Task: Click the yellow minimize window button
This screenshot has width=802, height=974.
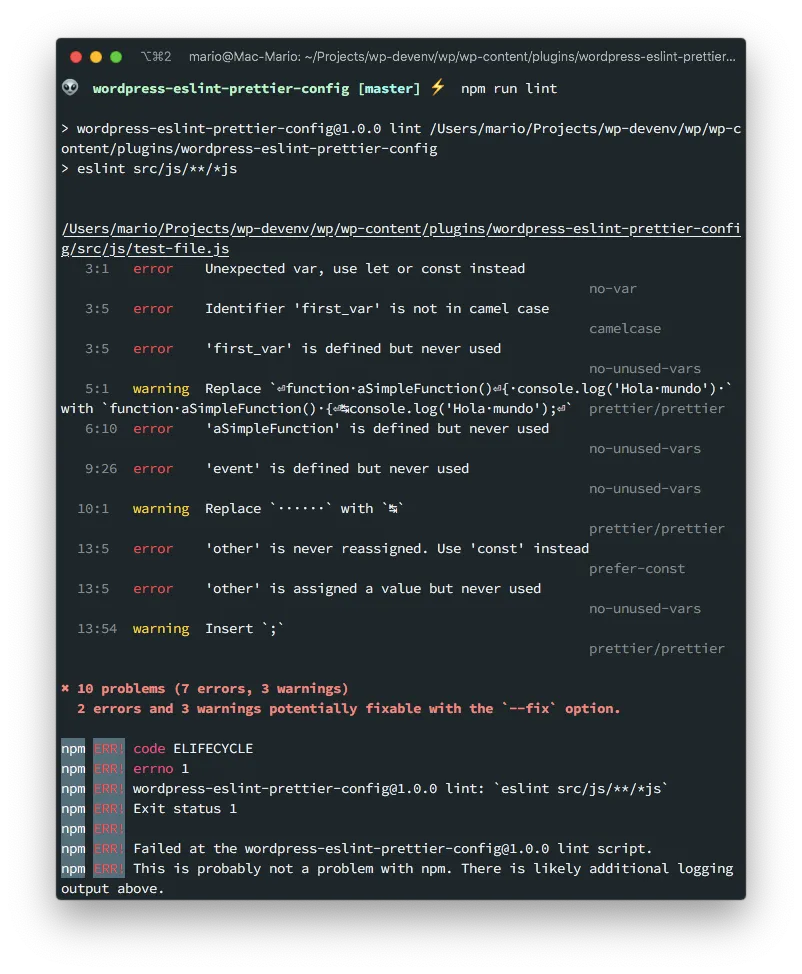Action: pos(96,57)
